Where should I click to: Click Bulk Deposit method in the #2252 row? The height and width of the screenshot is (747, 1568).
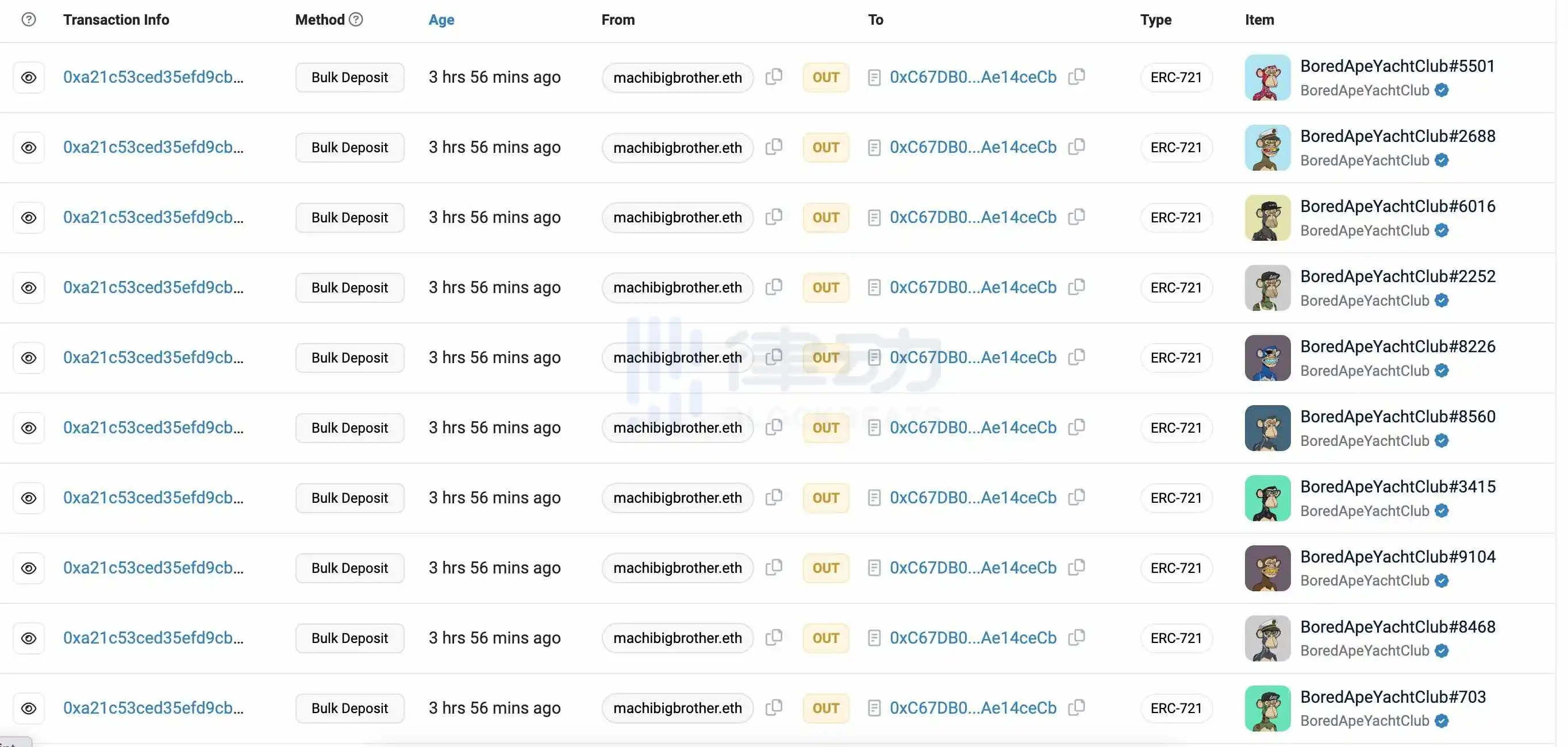350,288
